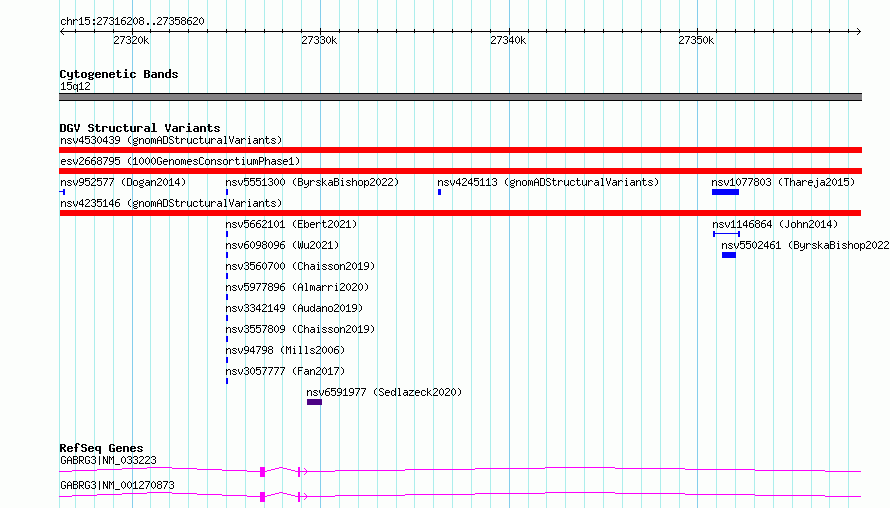This screenshot has height=508, width=890.
Task: Open the nsv6591977 (Sedlazeck2020) label
Action: coord(384,392)
